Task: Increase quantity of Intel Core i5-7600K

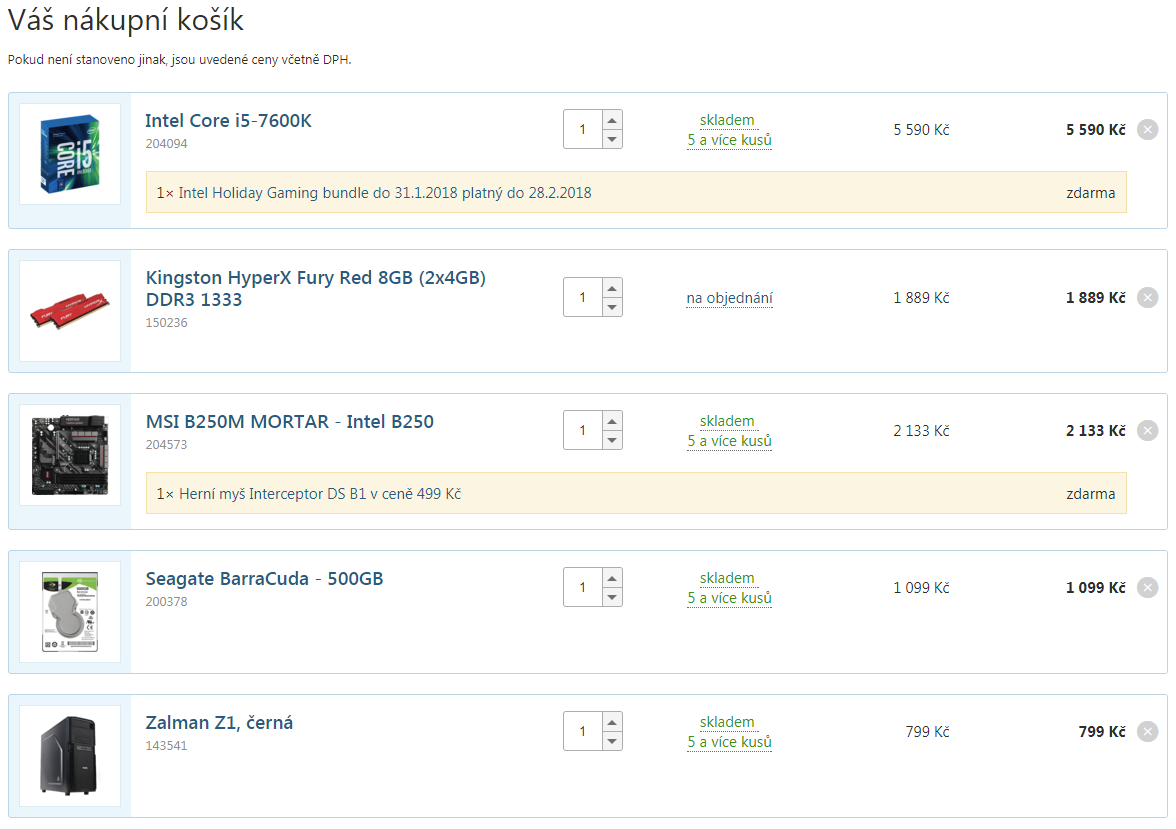Action: click(x=612, y=119)
